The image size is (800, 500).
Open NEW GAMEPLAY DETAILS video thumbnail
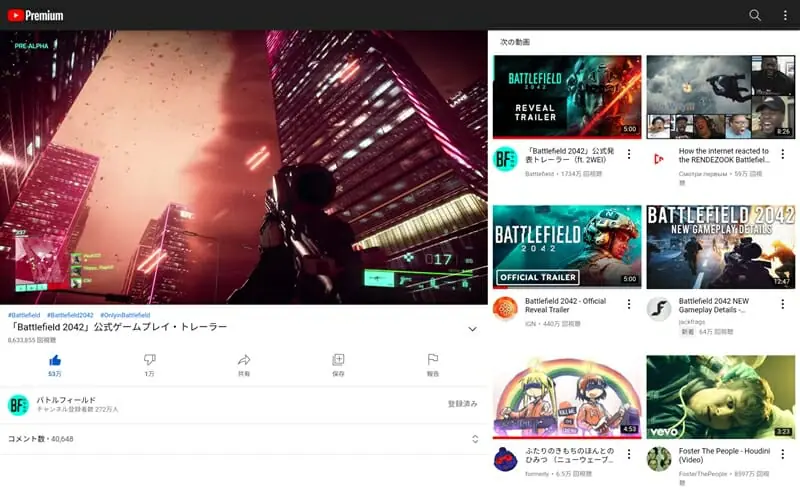pyautogui.click(x=720, y=247)
